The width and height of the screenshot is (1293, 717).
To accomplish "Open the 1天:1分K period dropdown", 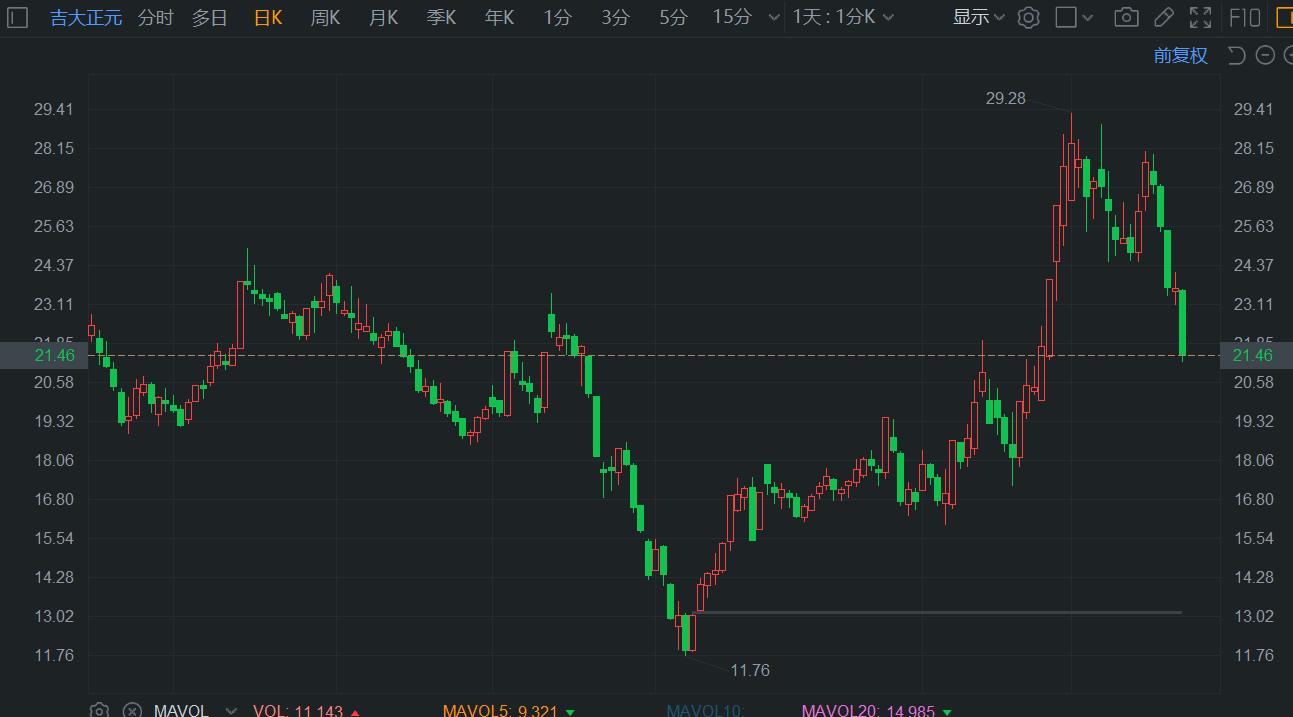I will tap(843, 17).
